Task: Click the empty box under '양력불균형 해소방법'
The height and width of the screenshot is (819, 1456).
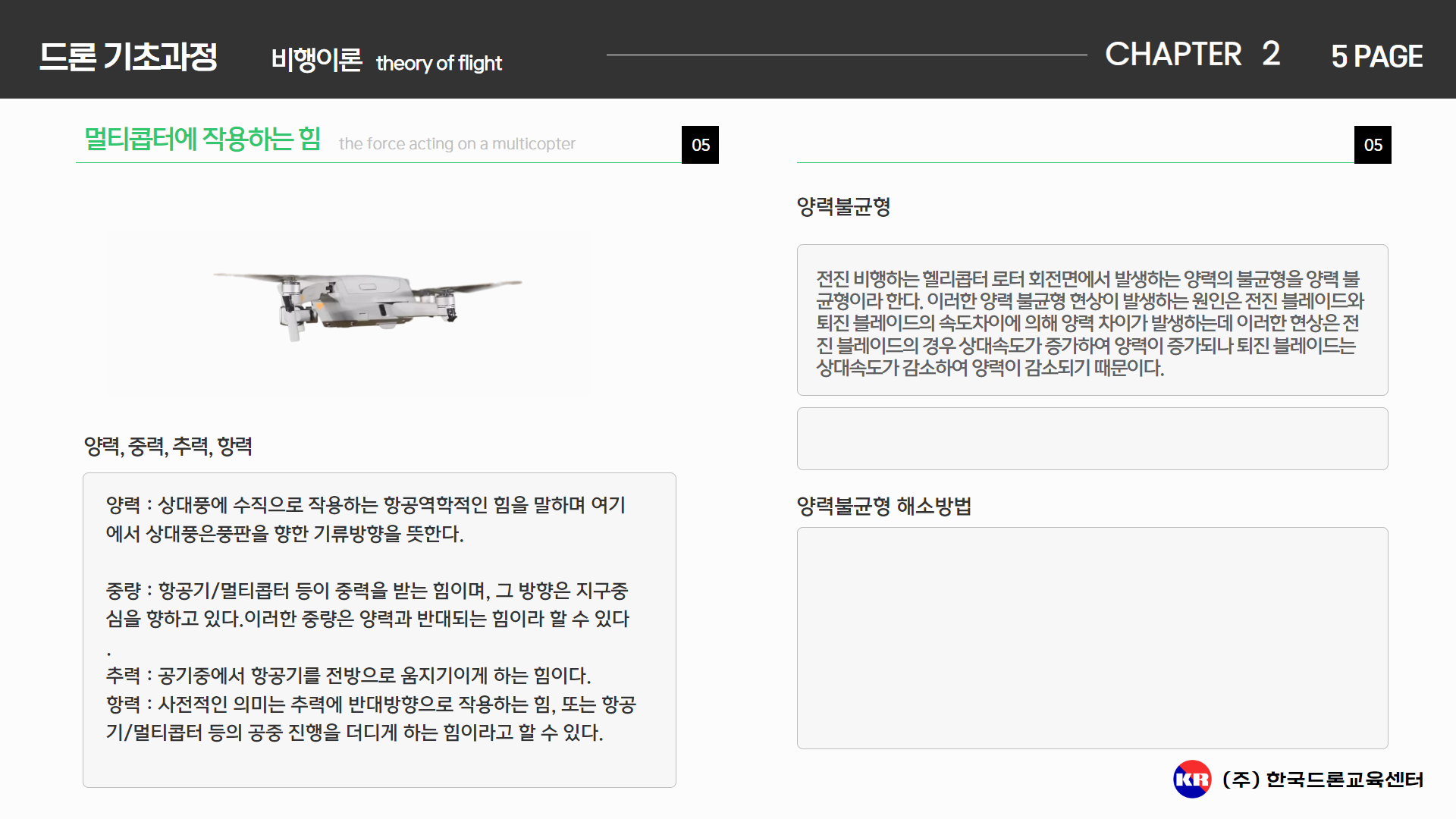Action: [x=1092, y=638]
